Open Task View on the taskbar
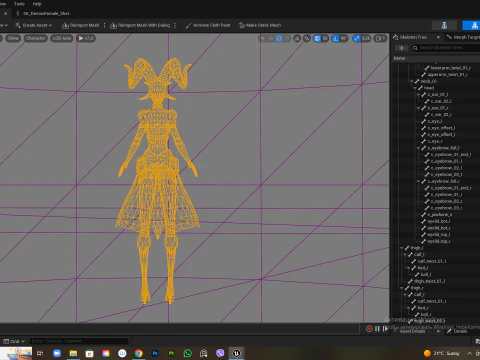Image resolution: width=480 pixels, height=360 pixels. 40,353
